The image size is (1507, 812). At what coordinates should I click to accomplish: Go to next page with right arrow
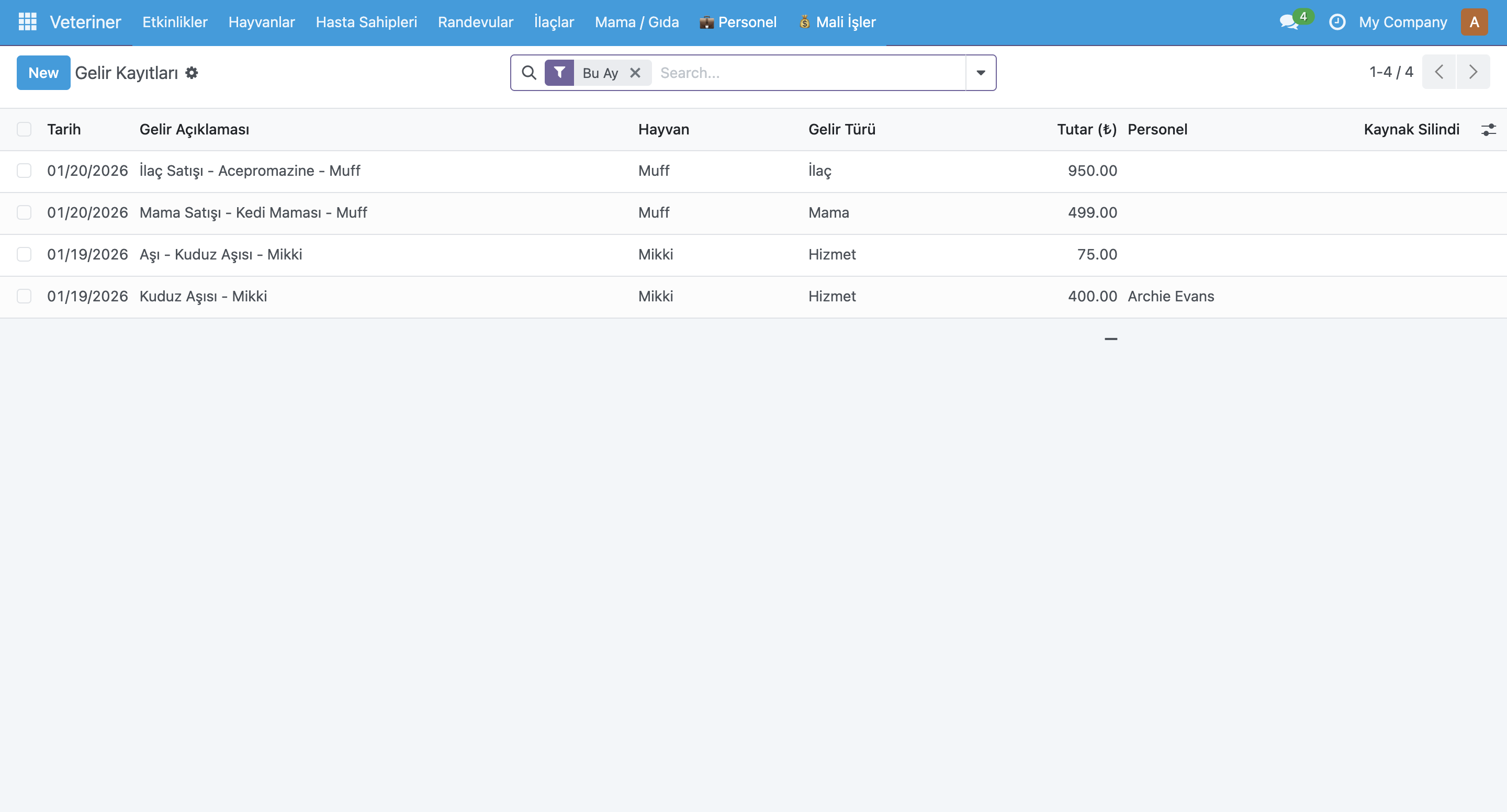(1474, 71)
